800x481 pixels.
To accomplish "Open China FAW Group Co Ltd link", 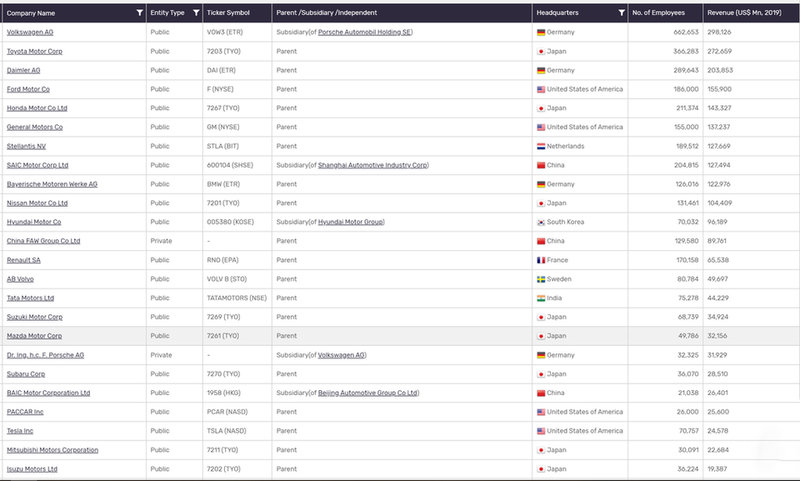I will (43, 241).
